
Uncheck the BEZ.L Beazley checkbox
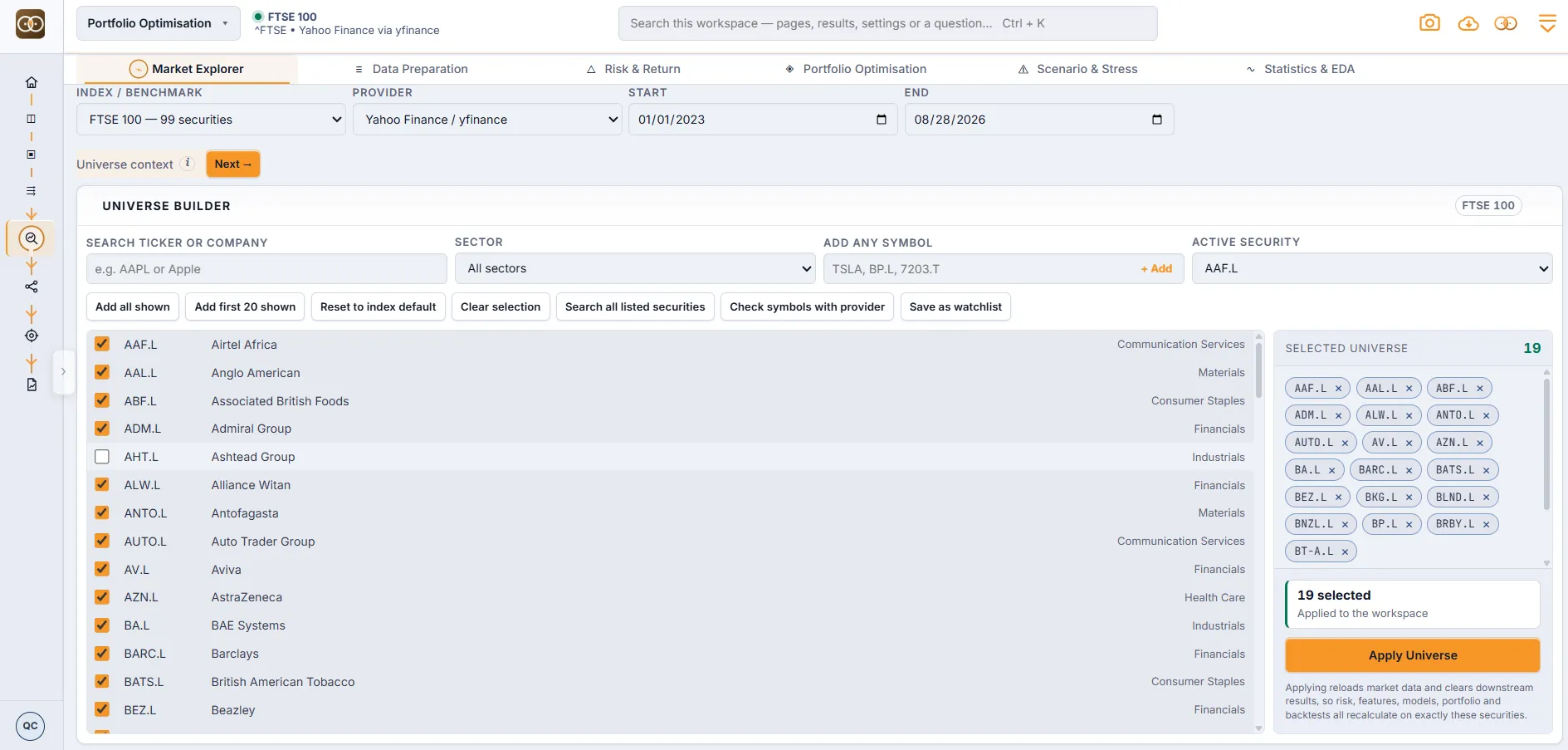click(102, 709)
